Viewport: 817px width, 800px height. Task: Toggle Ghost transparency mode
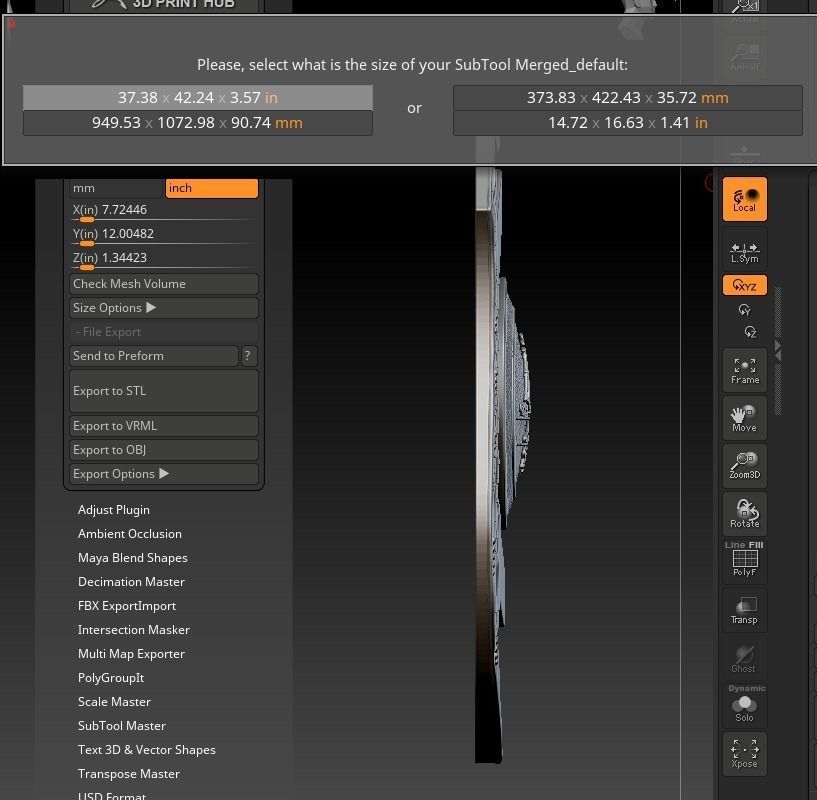(744, 658)
